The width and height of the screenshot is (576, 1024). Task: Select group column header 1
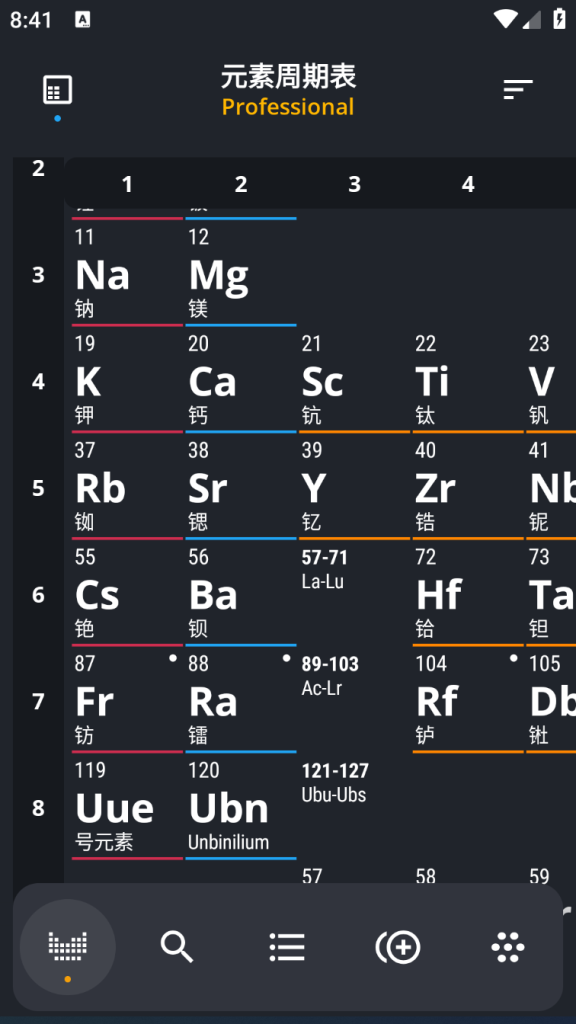click(127, 184)
